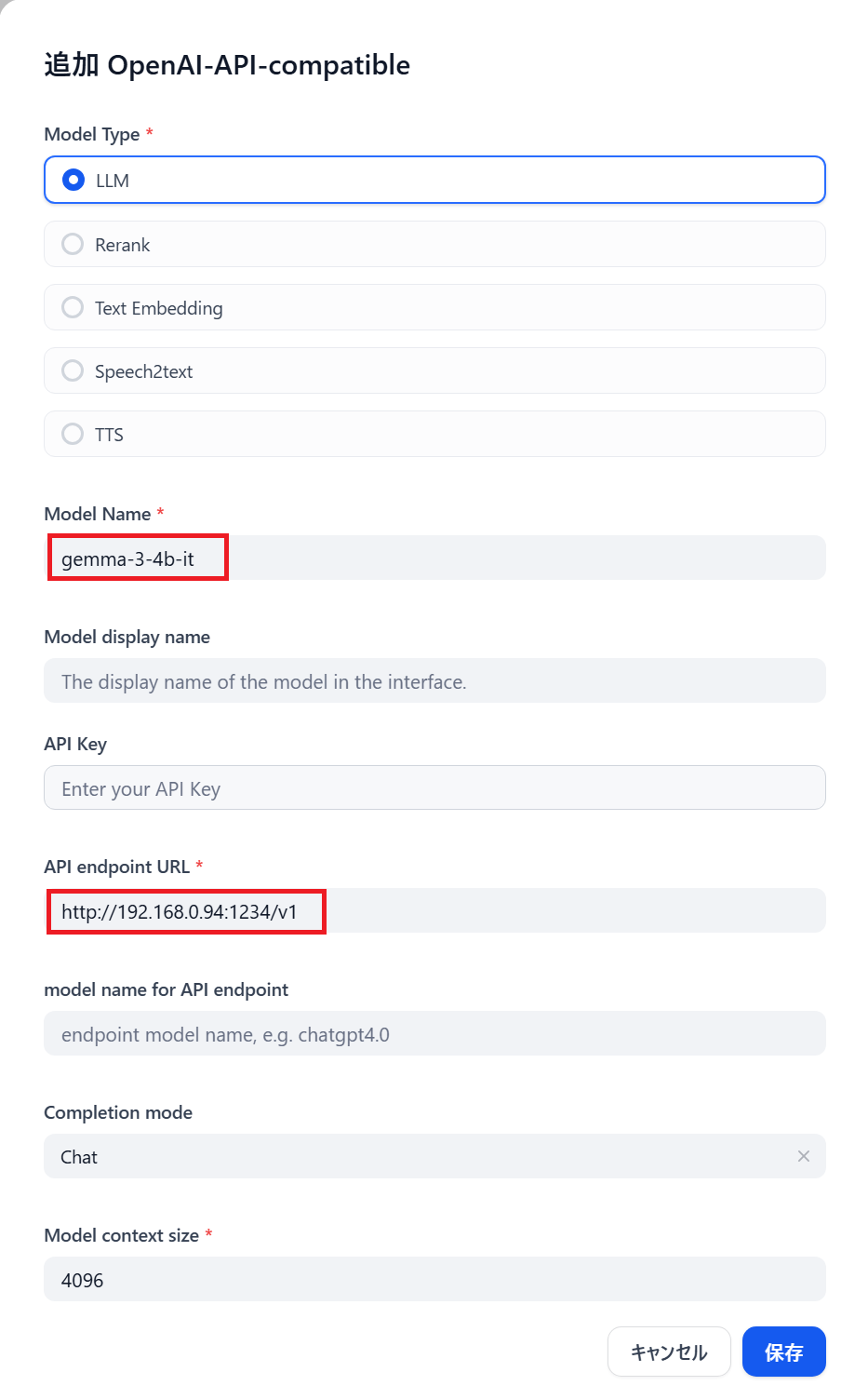Edit the API endpoint URL field

point(434,911)
